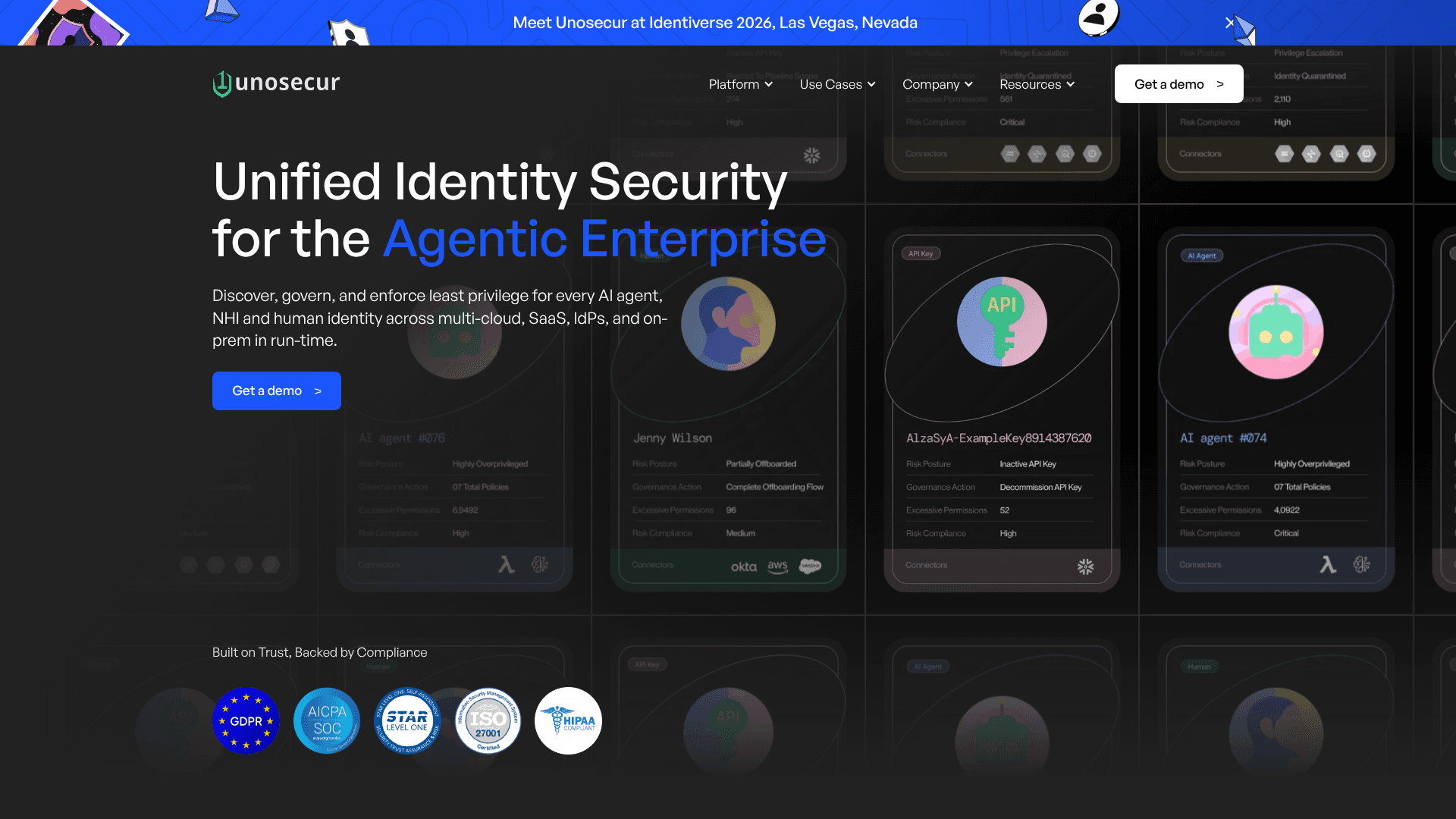Click the AICPA SOC badge
Screen dimensions: 1456x819
click(327, 720)
